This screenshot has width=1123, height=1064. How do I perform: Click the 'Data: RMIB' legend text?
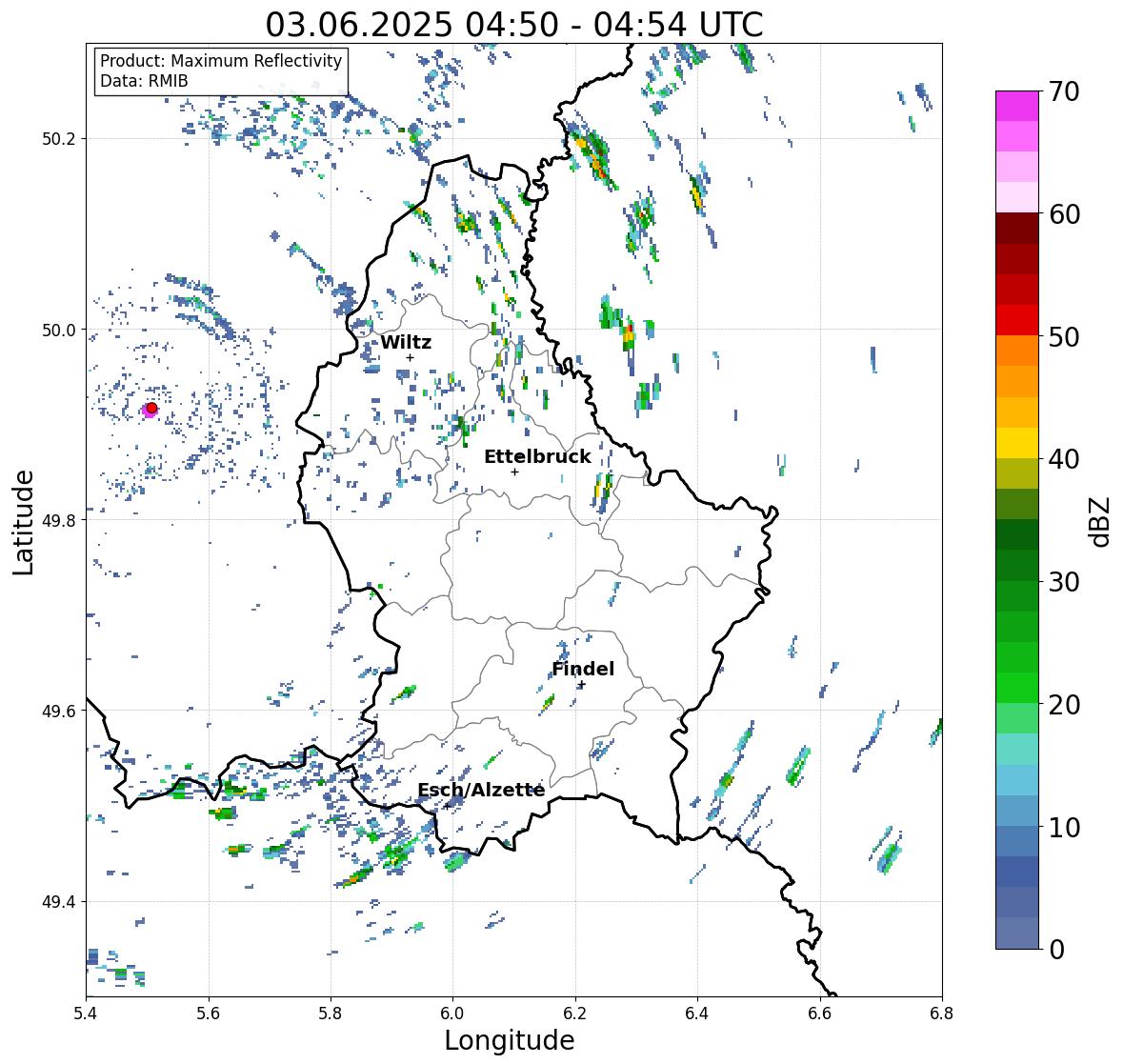[x=144, y=81]
